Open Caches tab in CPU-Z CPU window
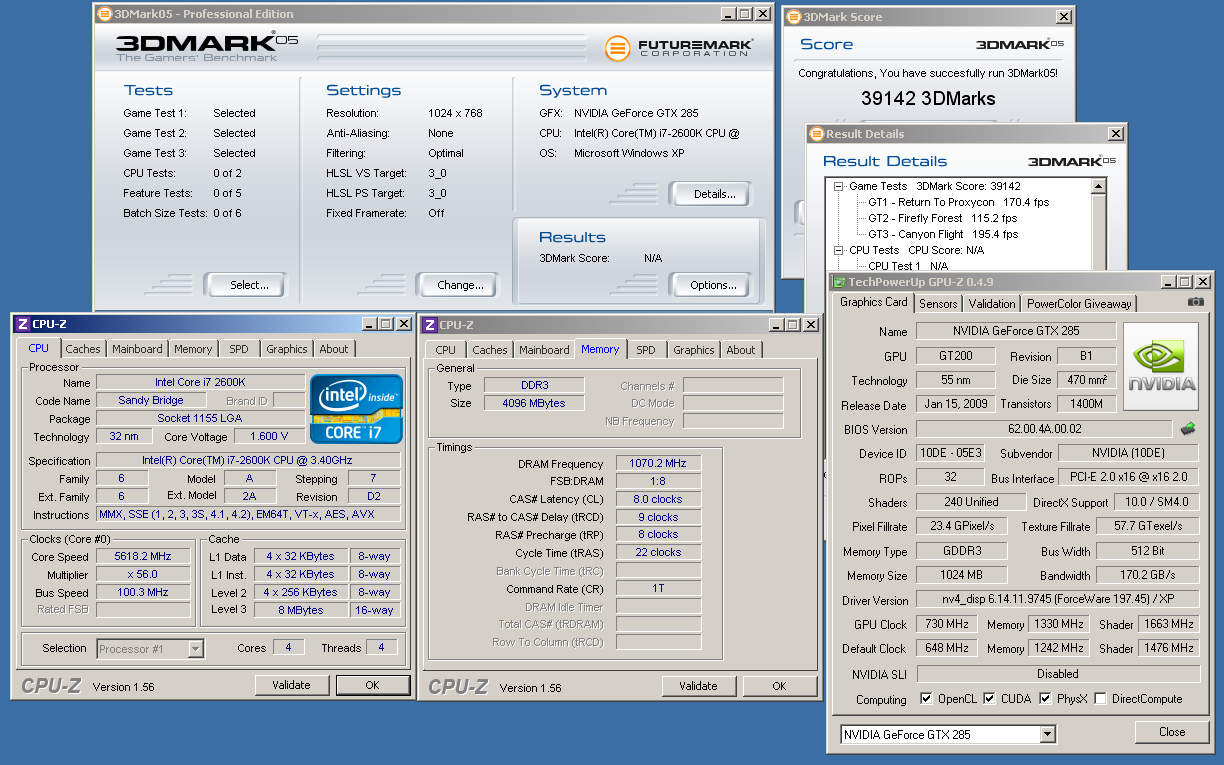This screenshot has height=765, width=1224. [x=83, y=349]
